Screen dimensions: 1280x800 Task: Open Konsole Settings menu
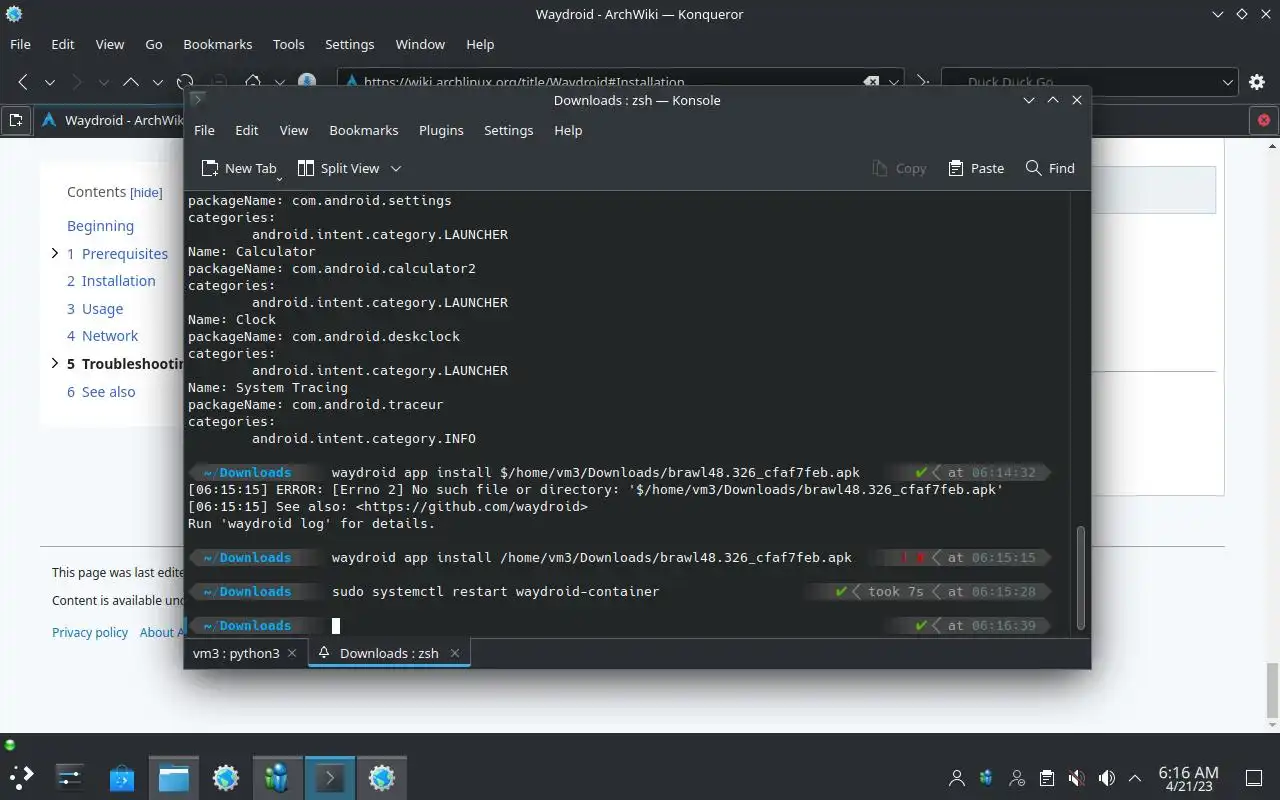point(508,130)
